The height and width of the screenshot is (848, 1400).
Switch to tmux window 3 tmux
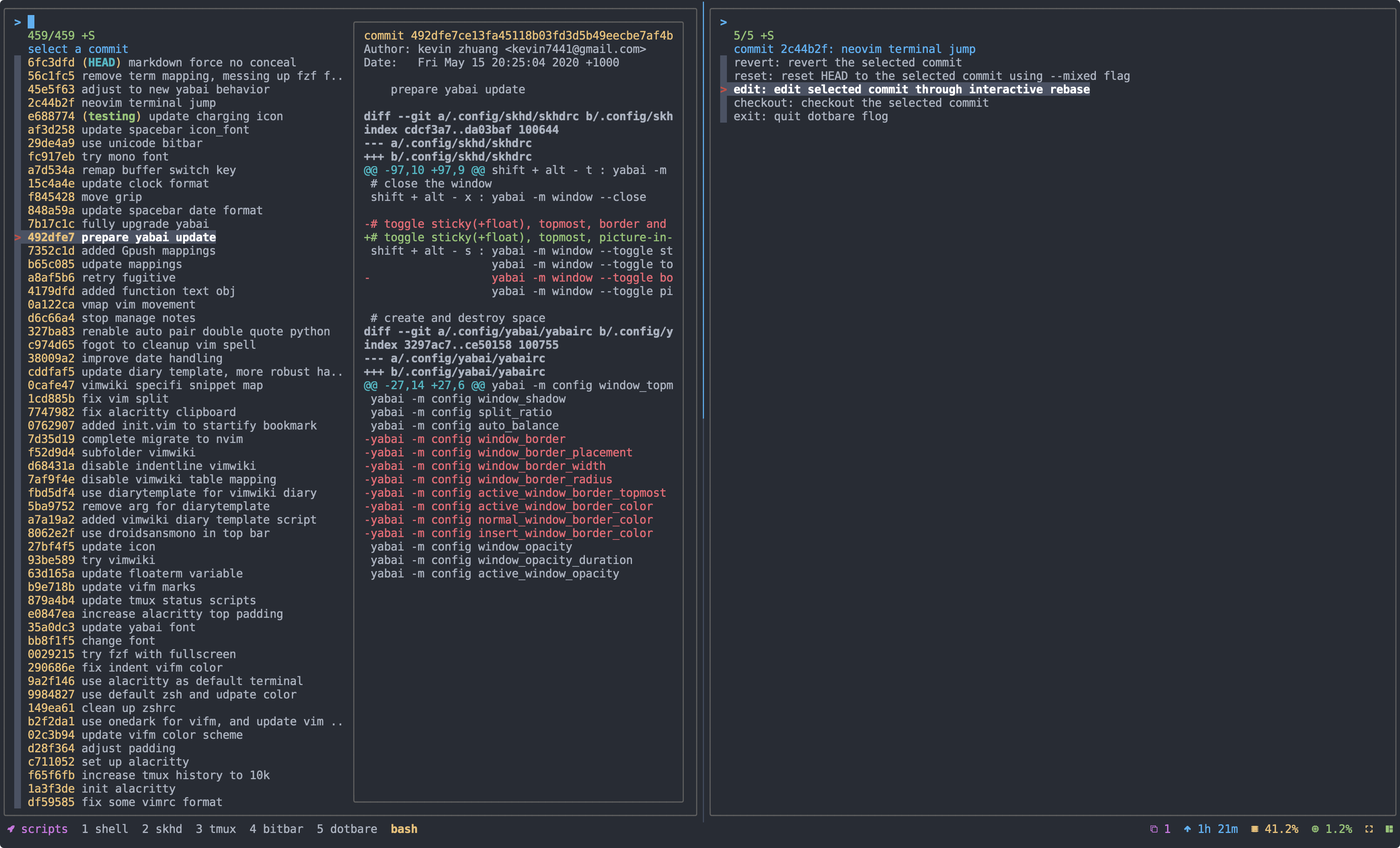(216, 829)
